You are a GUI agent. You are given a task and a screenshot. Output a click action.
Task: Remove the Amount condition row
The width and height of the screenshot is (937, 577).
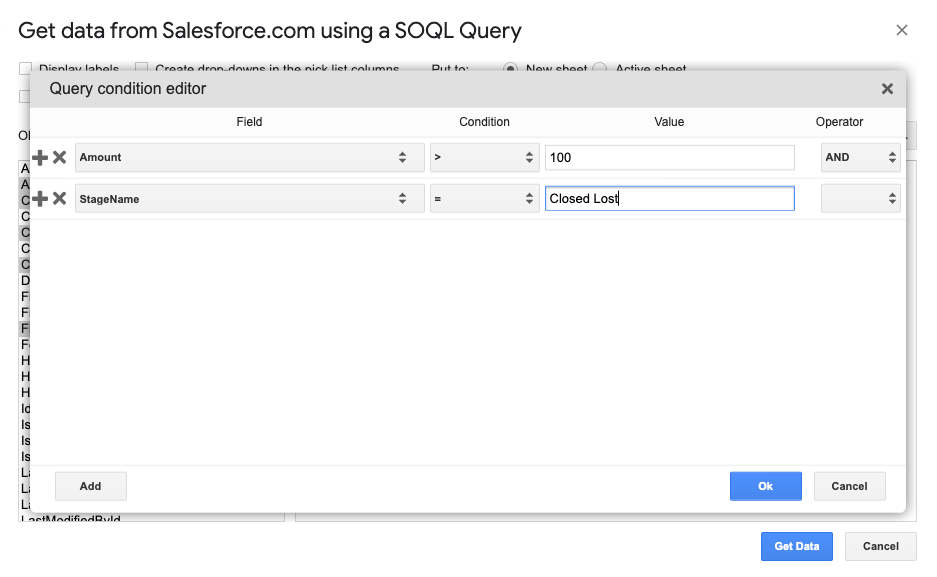pos(59,158)
